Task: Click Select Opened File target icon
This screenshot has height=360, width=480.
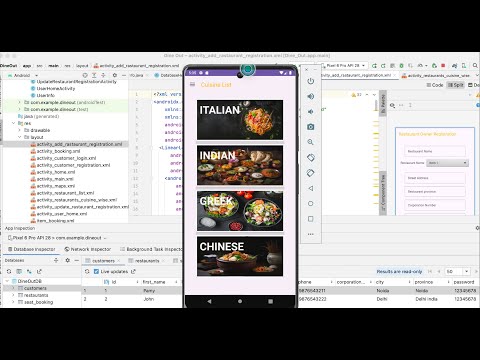Action: 85,75
